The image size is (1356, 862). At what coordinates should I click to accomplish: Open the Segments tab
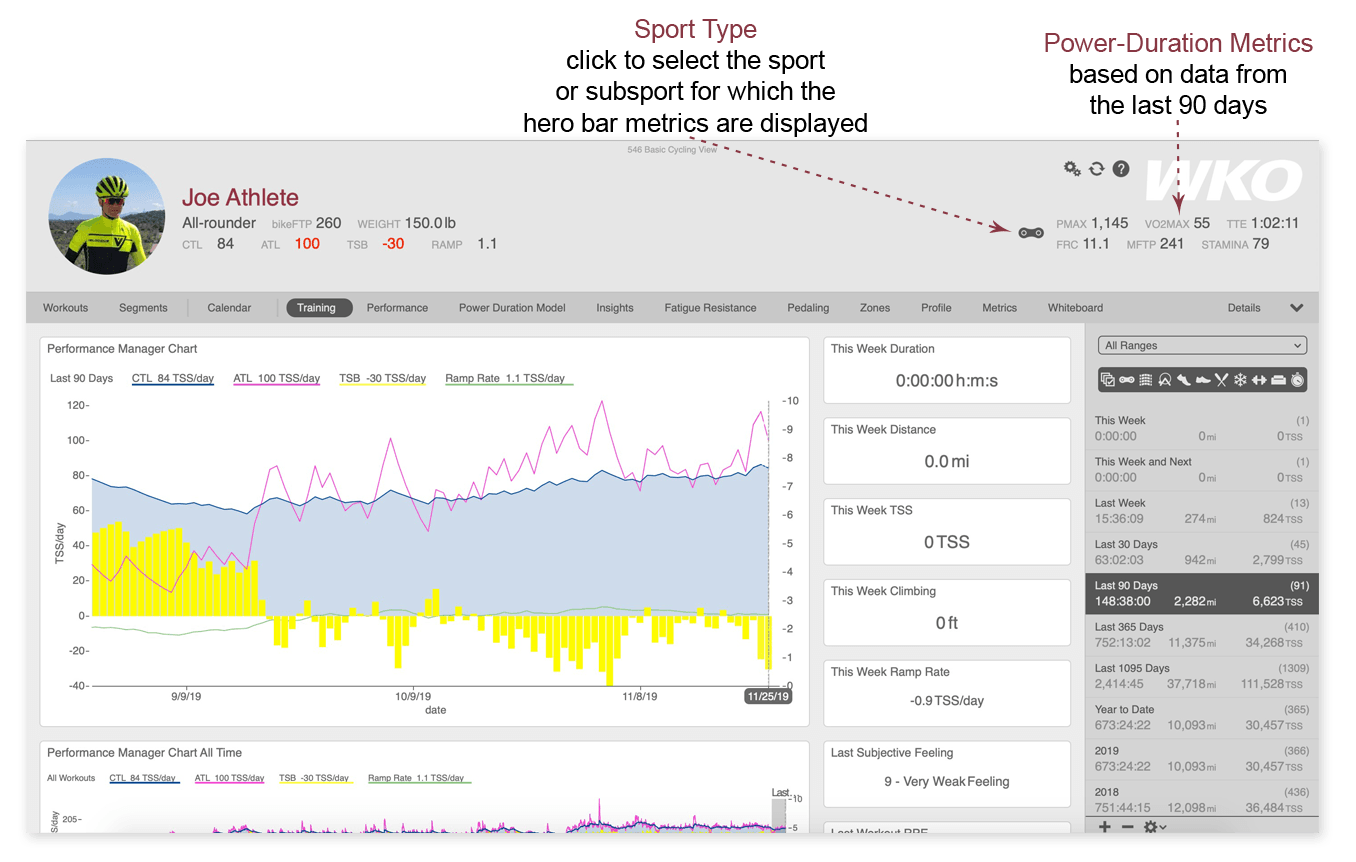[143, 308]
